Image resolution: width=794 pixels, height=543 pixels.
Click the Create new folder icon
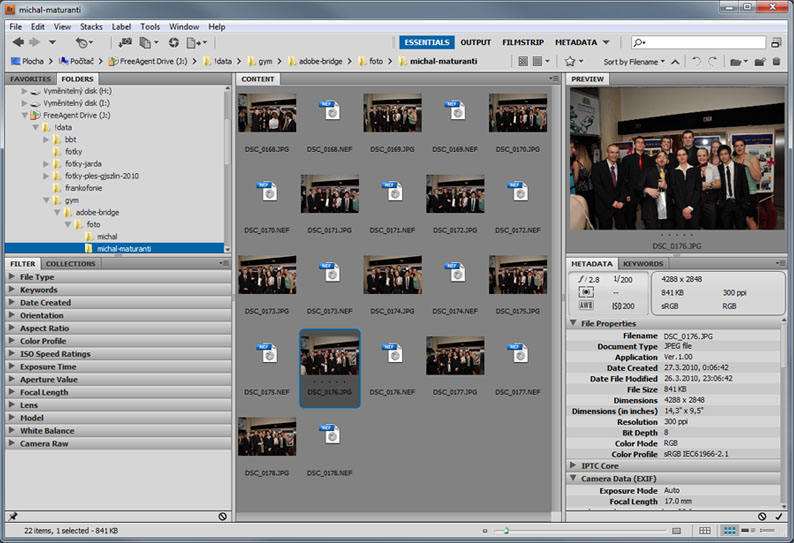coord(759,61)
